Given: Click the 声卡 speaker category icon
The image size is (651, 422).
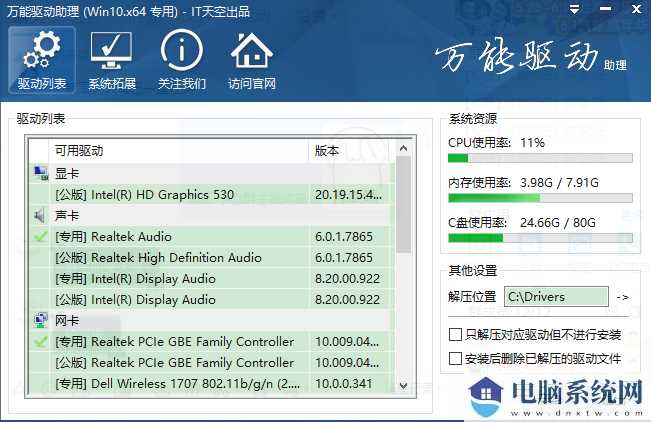Looking at the screenshot, I should (40, 215).
